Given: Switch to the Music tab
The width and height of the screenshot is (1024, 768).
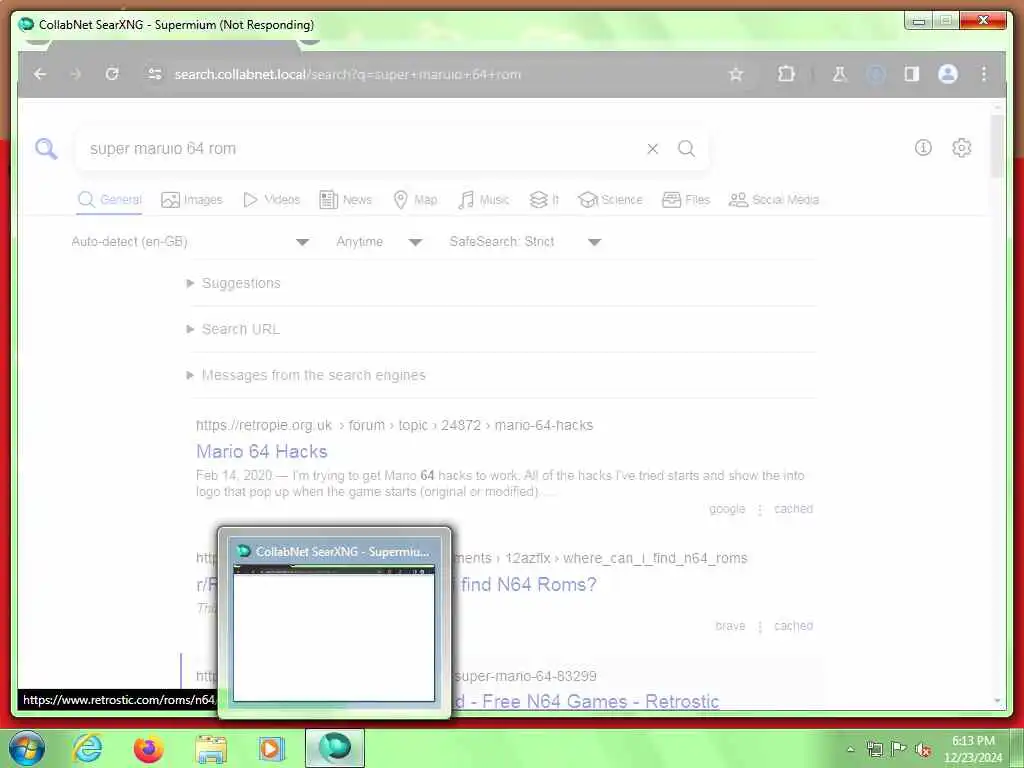Looking at the screenshot, I should [x=483, y=200].
